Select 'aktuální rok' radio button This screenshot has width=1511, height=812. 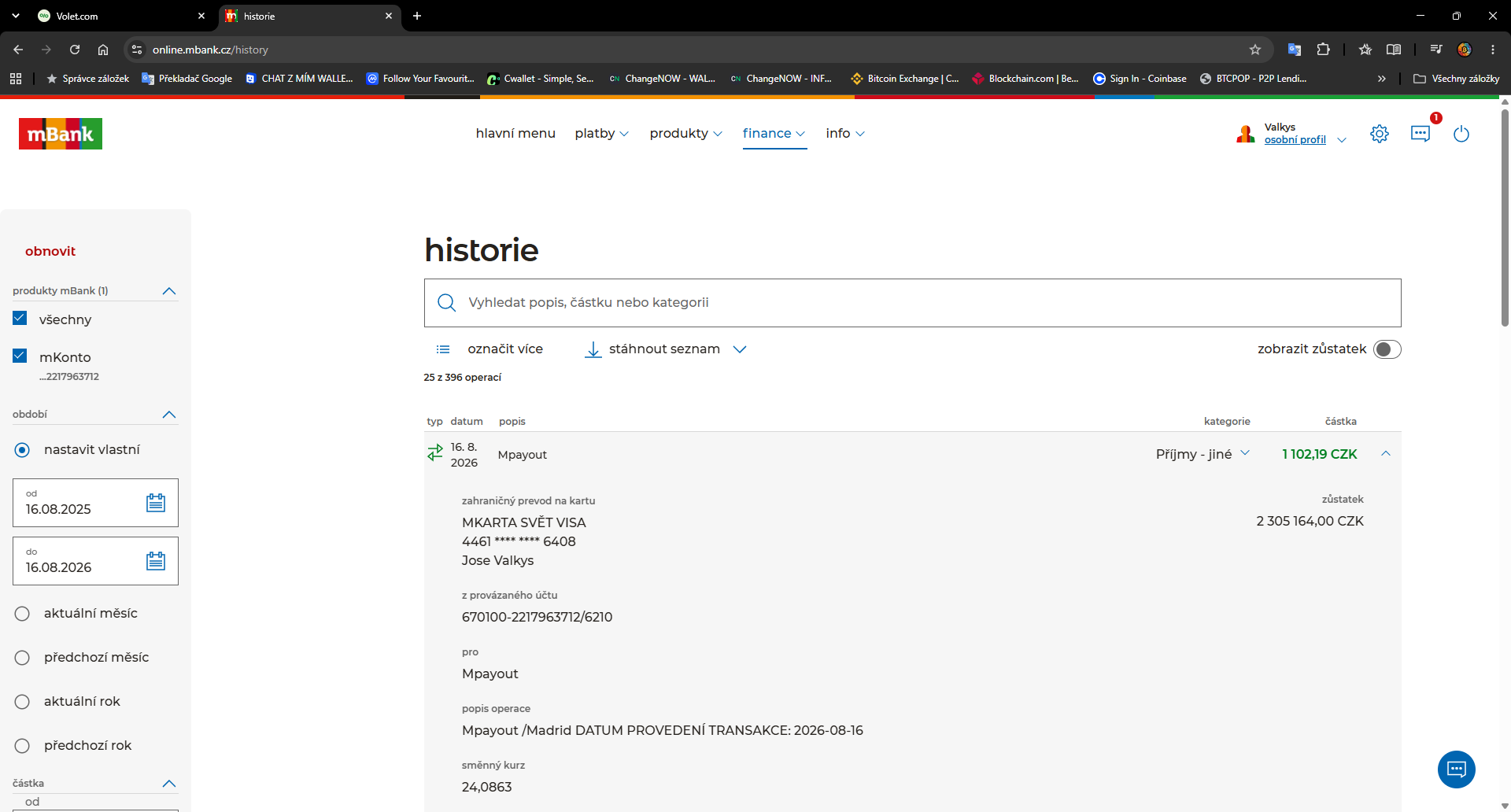point(22,702)
